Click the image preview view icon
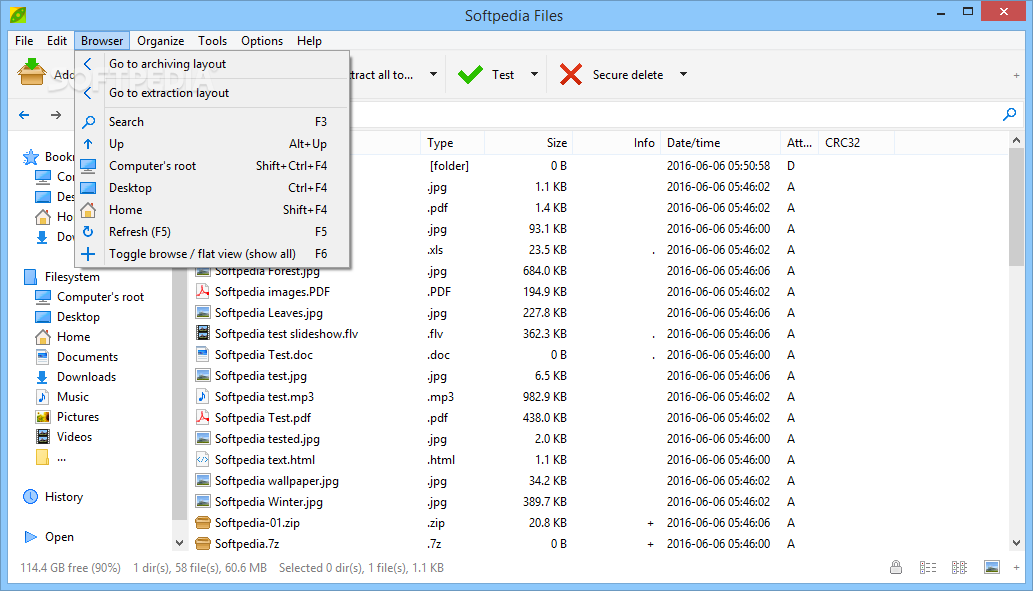The width and height of the screenshot is (1033, 591). tap(991, 567)
